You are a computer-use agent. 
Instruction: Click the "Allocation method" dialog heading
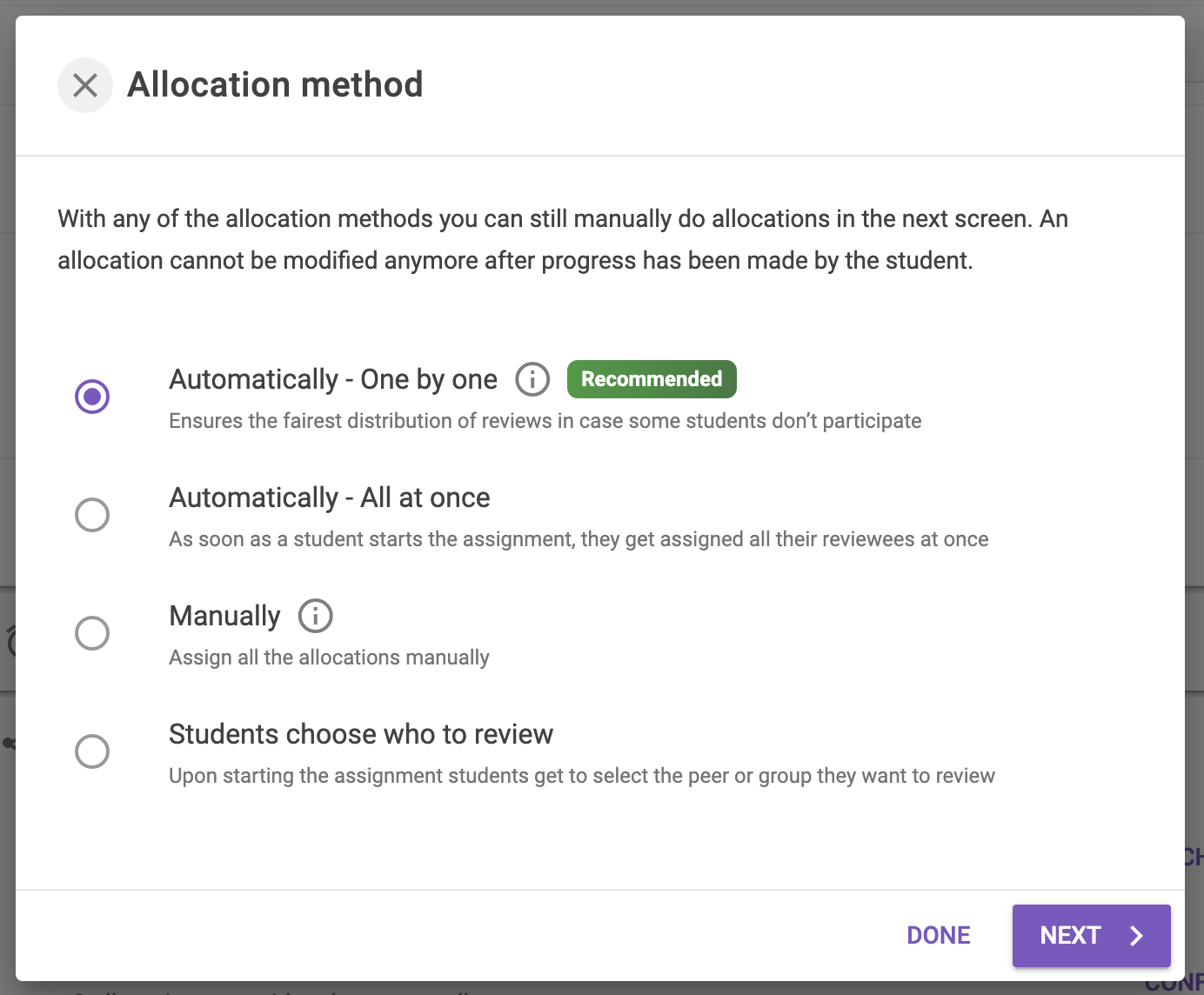275,85
